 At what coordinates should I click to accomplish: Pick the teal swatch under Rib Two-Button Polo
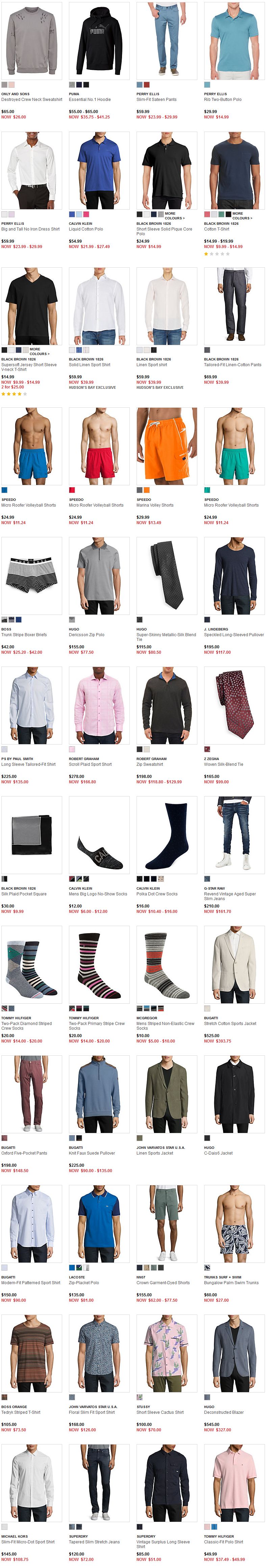click(x=207, y=85)
